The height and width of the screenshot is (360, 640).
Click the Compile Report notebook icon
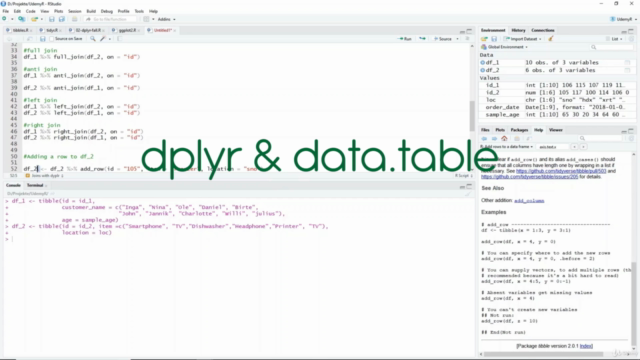119,39
